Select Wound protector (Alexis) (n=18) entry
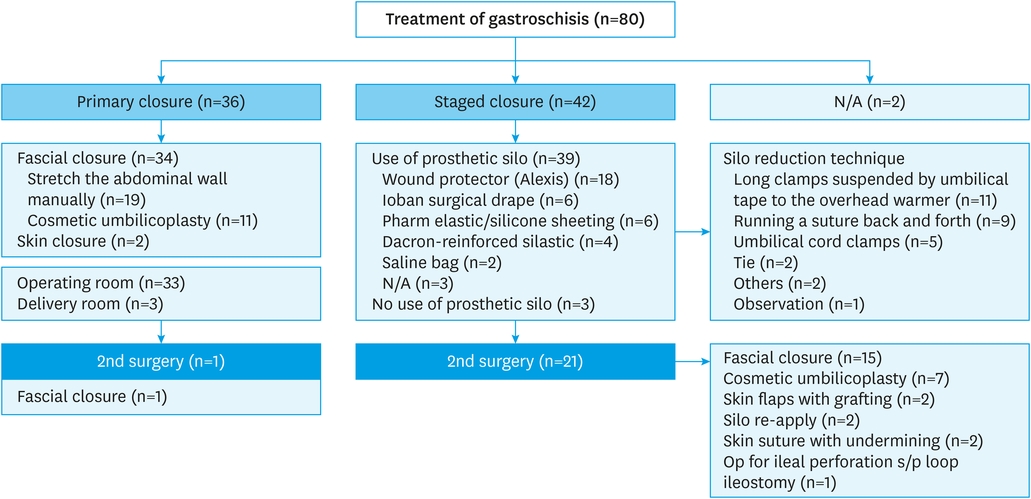The height and width of the screenshot is (499, 1031). click(499, 179)
